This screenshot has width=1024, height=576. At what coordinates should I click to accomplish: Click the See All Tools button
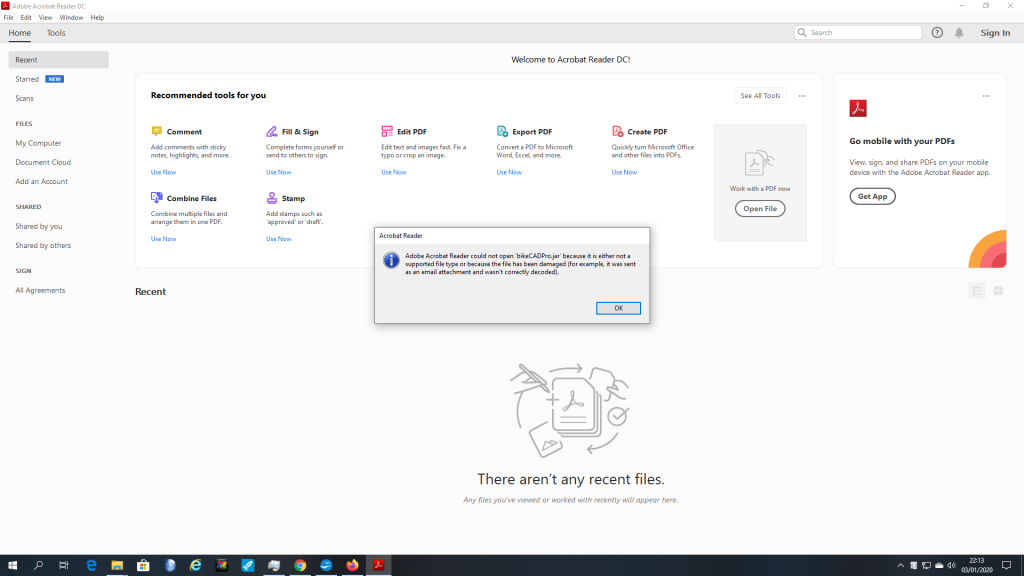pos(760,96)
